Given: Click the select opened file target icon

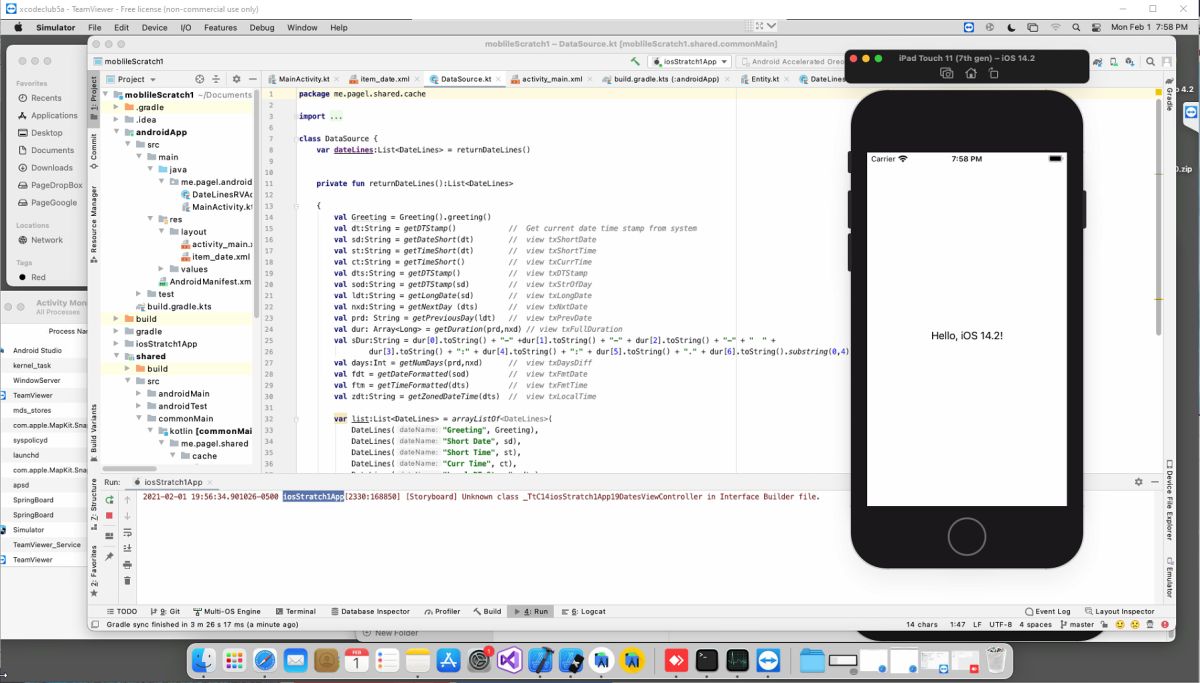Looking at the screenshot, I should coord(200,79).
